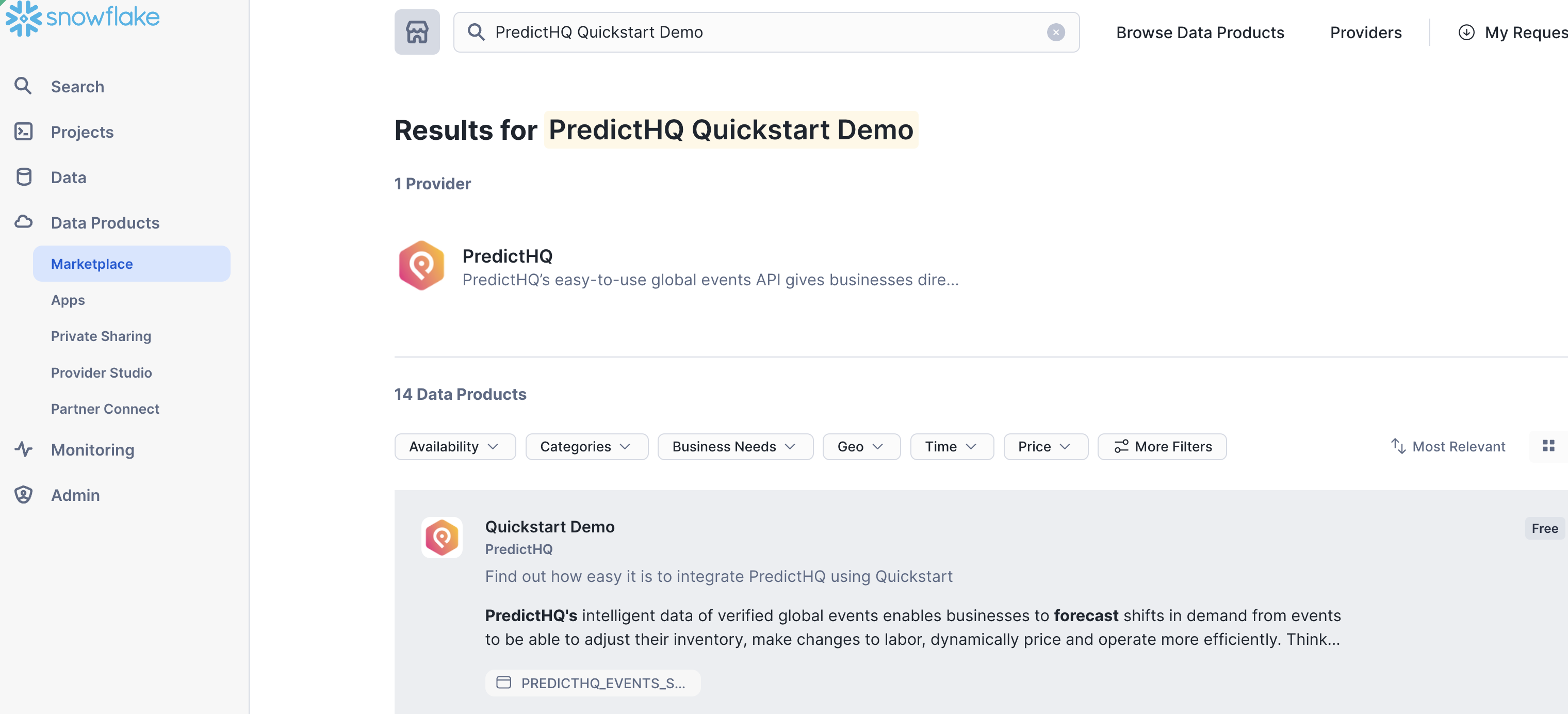This screenshot has height=714, width=1568.
Task: Click the Marketplace storefront home icon
Action: point(417,33)
